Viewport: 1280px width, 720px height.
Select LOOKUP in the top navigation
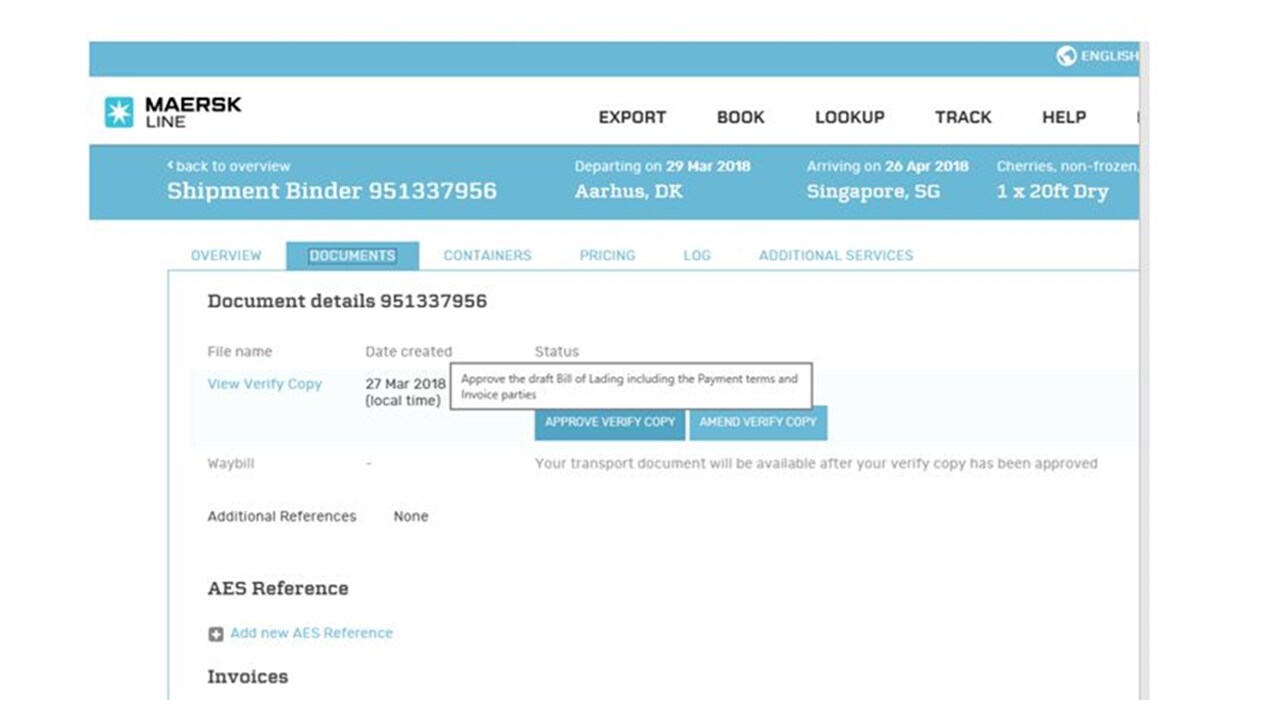849,117
